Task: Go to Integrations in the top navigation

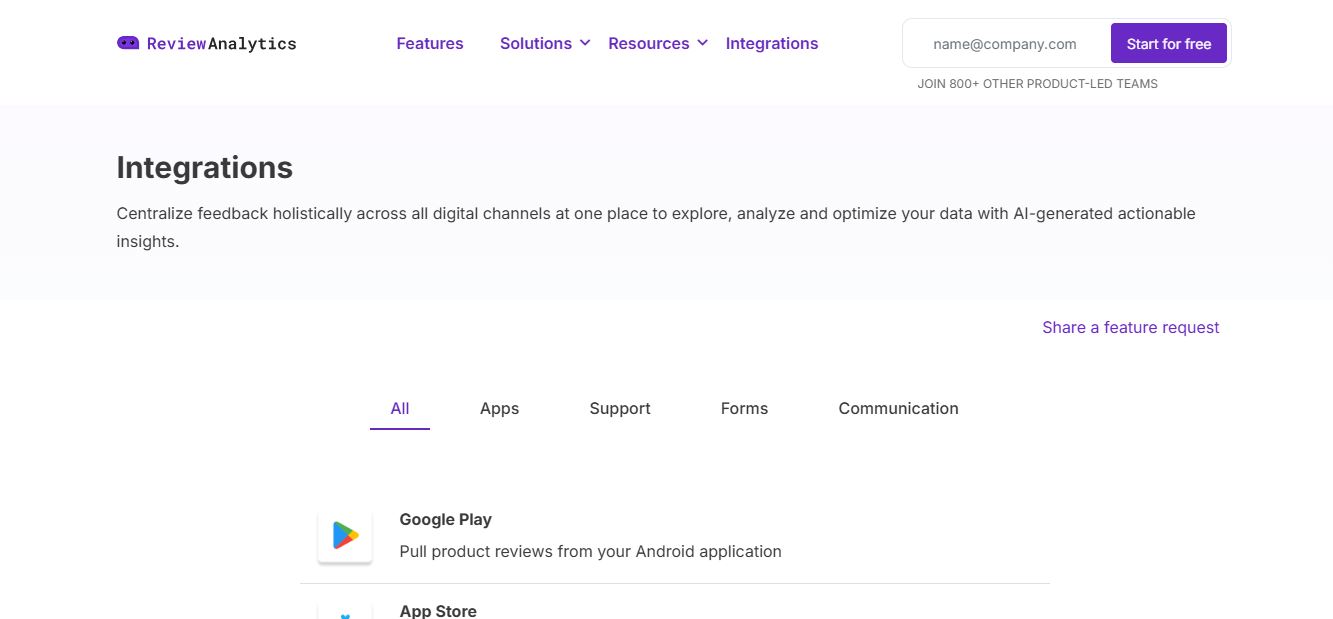Action: coord(772,43)
